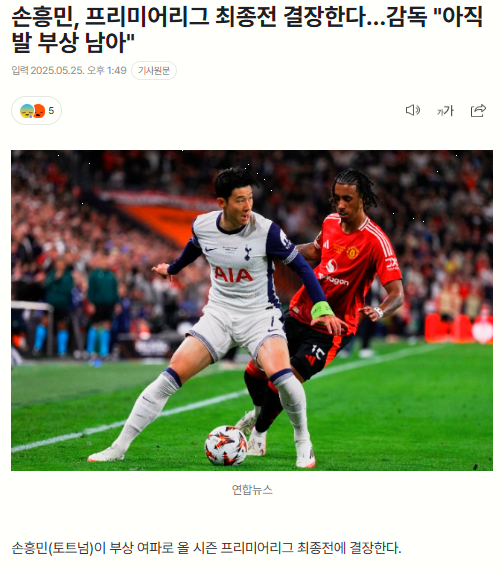The height and width of the screenshot is (572, 503).
Task: Click the crest on the white jersey
Action: (248, 252)
